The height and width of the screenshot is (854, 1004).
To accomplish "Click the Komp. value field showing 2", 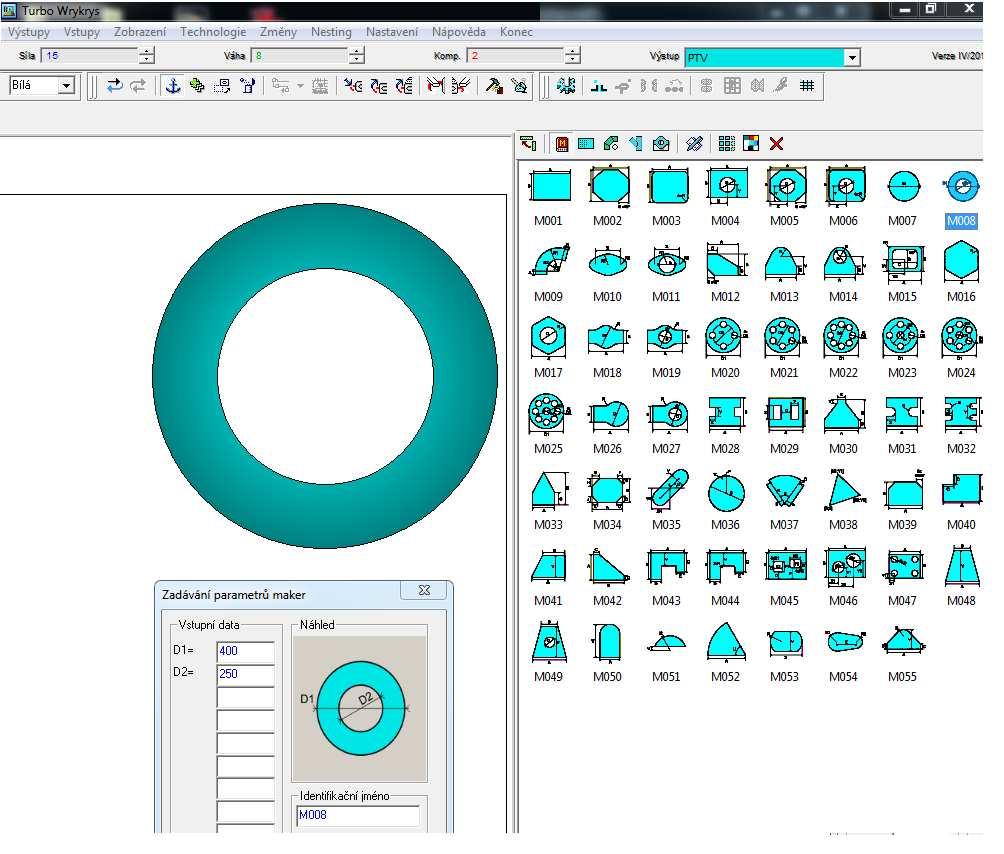I will click(x=515, y=56).
